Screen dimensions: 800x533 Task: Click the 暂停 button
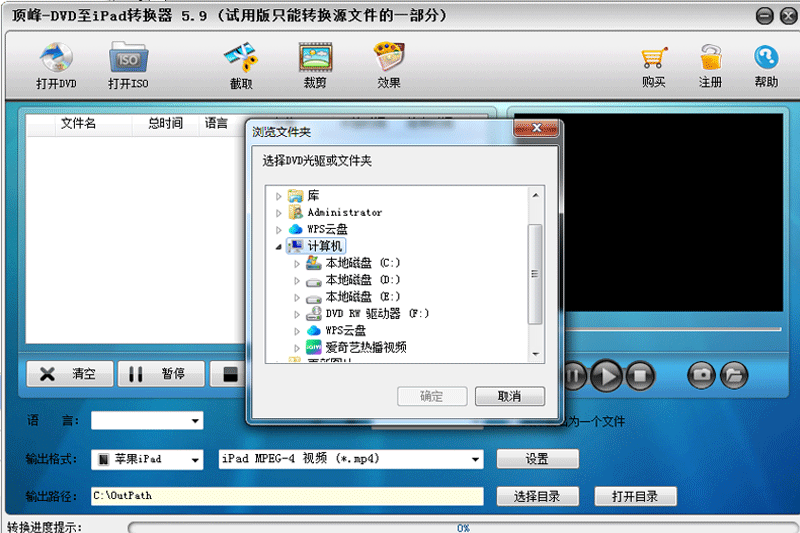[161, 374]
